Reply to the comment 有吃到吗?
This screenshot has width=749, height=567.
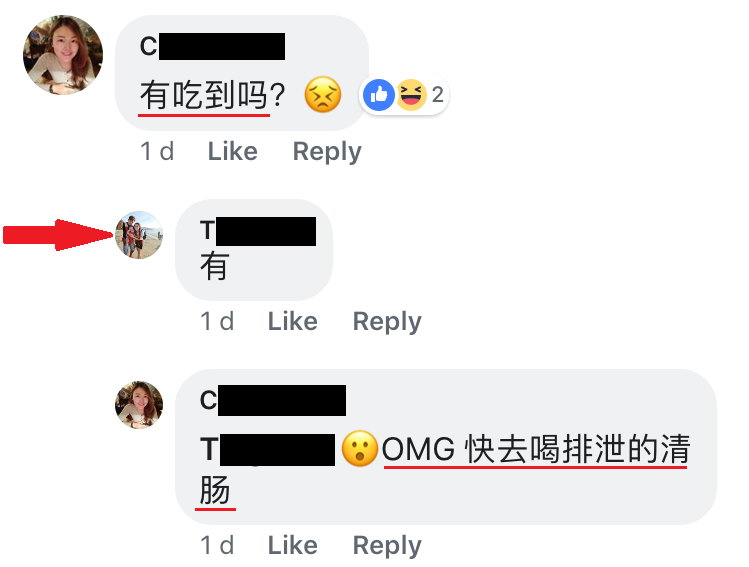coord(327,151)
